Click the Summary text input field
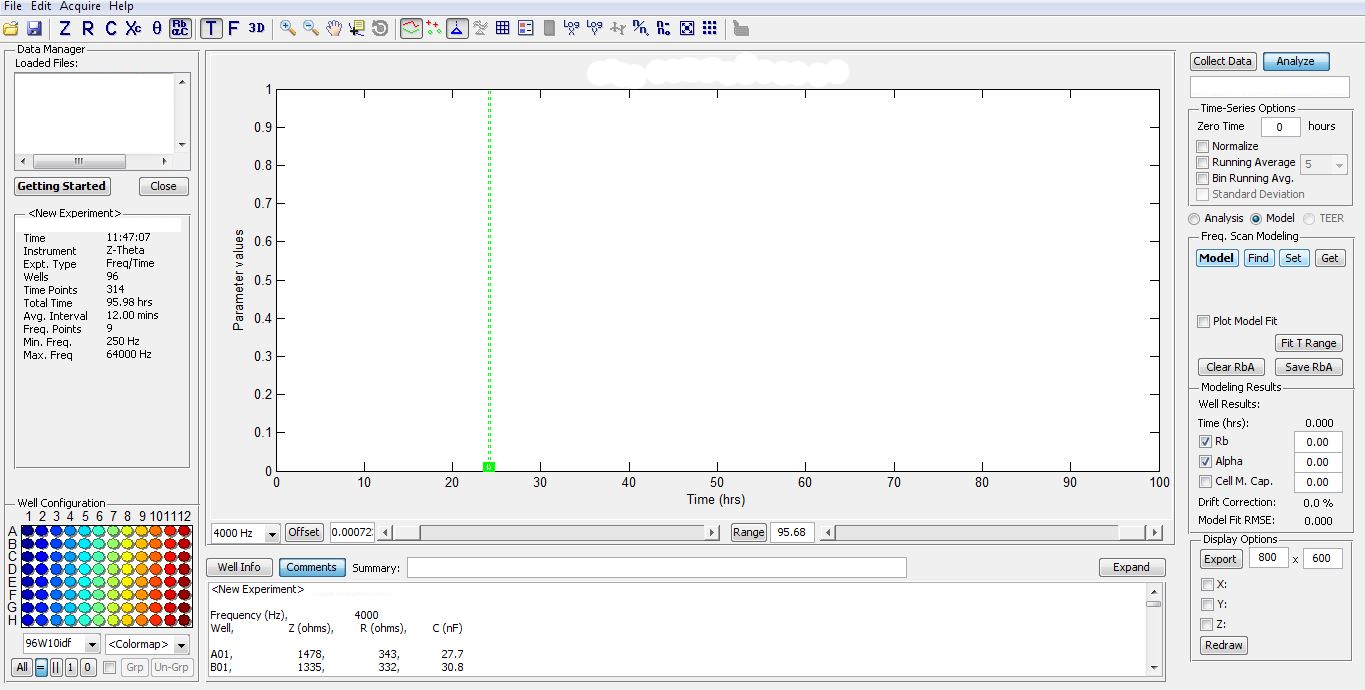The image size is (1365, 690). (656, 568)
